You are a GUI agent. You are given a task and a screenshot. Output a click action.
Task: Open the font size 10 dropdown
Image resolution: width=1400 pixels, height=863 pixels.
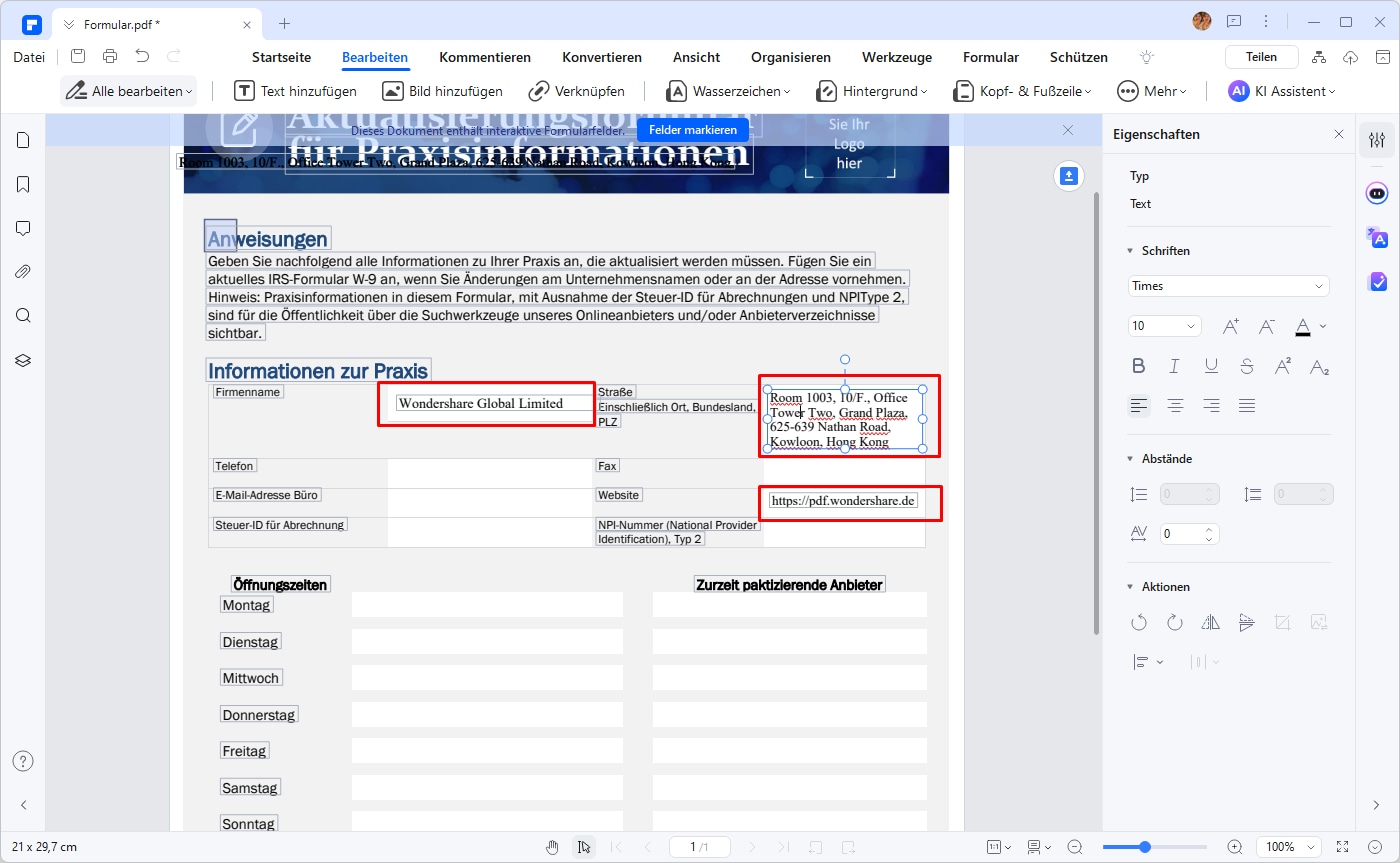(x=1165, y=326)
